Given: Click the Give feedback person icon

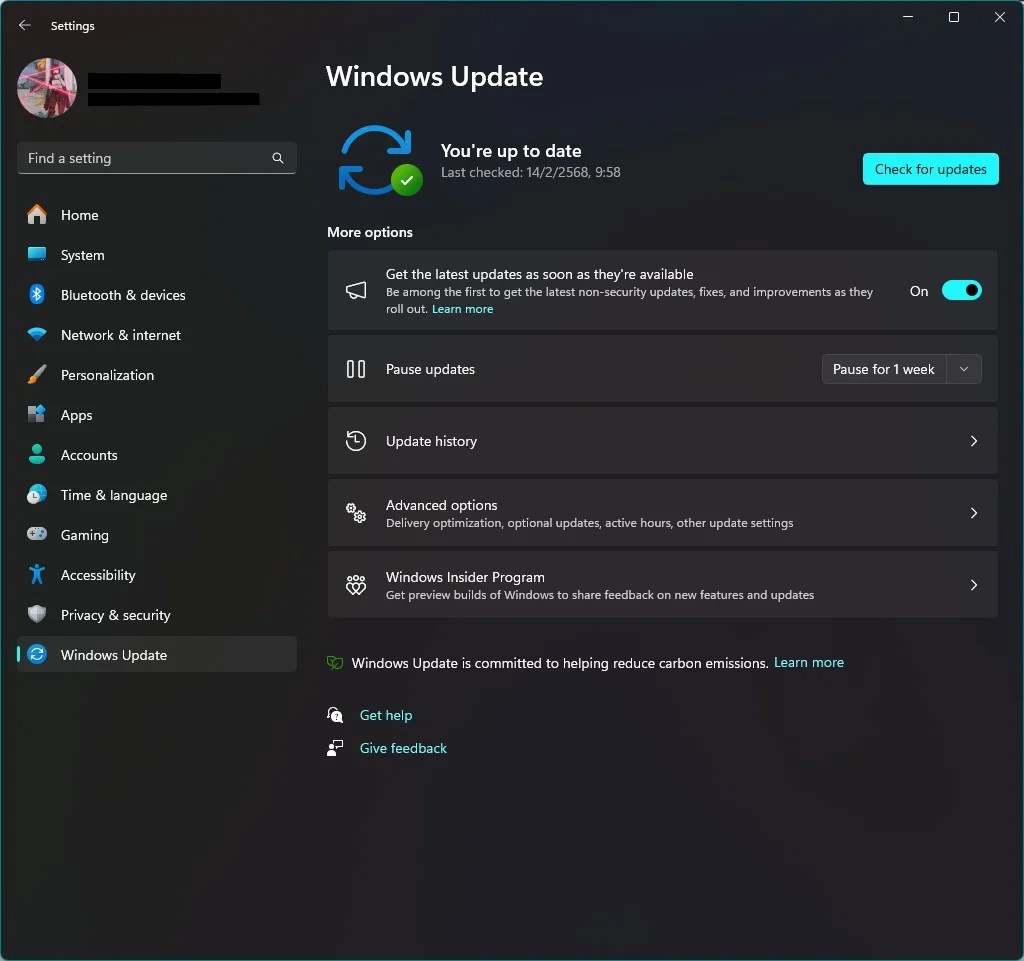Looking at the screenshot, I should (335, 748).
